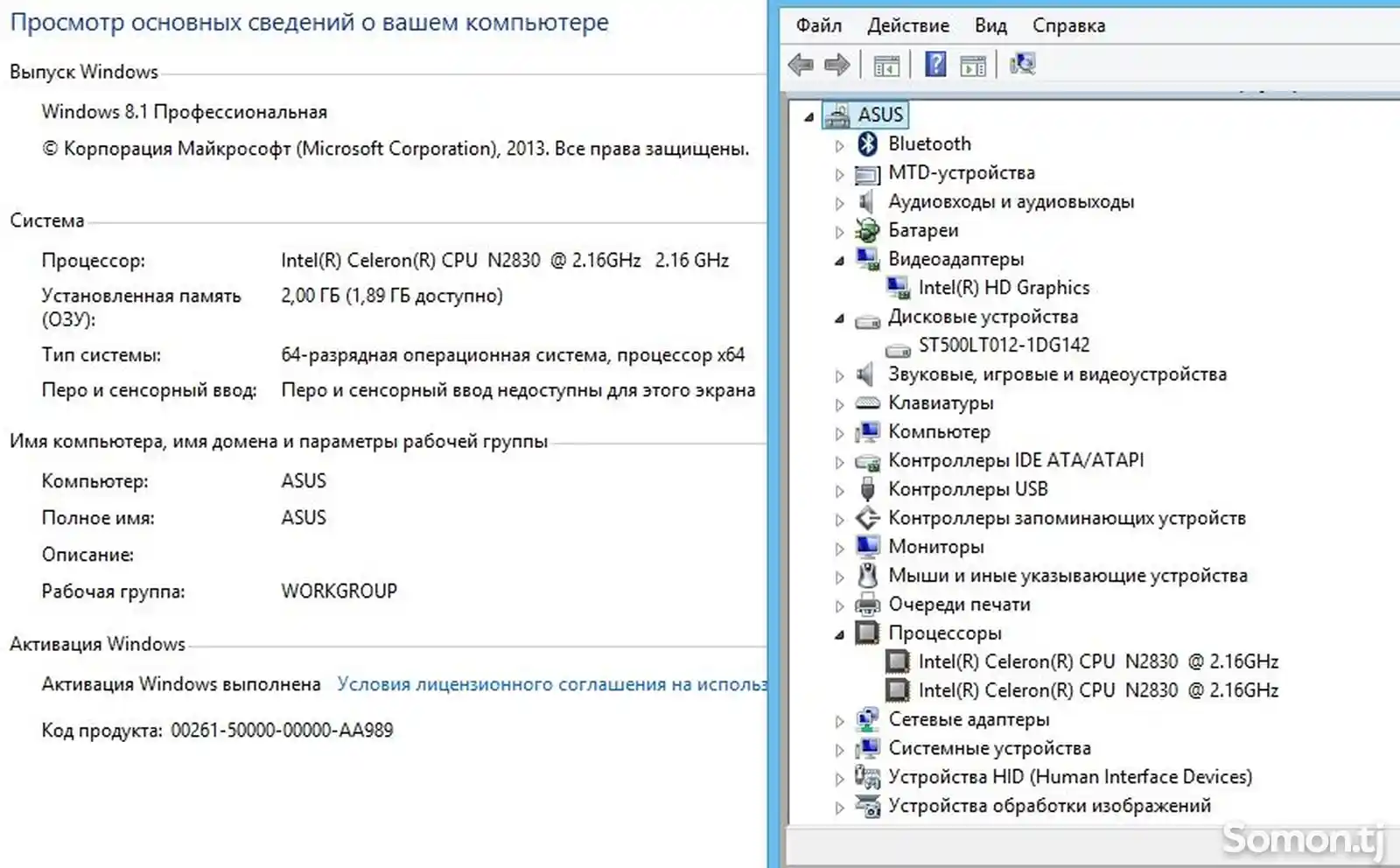Viewport: 1400px width, 868px height.
Task: Expand the MTD-устройства node arrow
Action: point(839,174)
